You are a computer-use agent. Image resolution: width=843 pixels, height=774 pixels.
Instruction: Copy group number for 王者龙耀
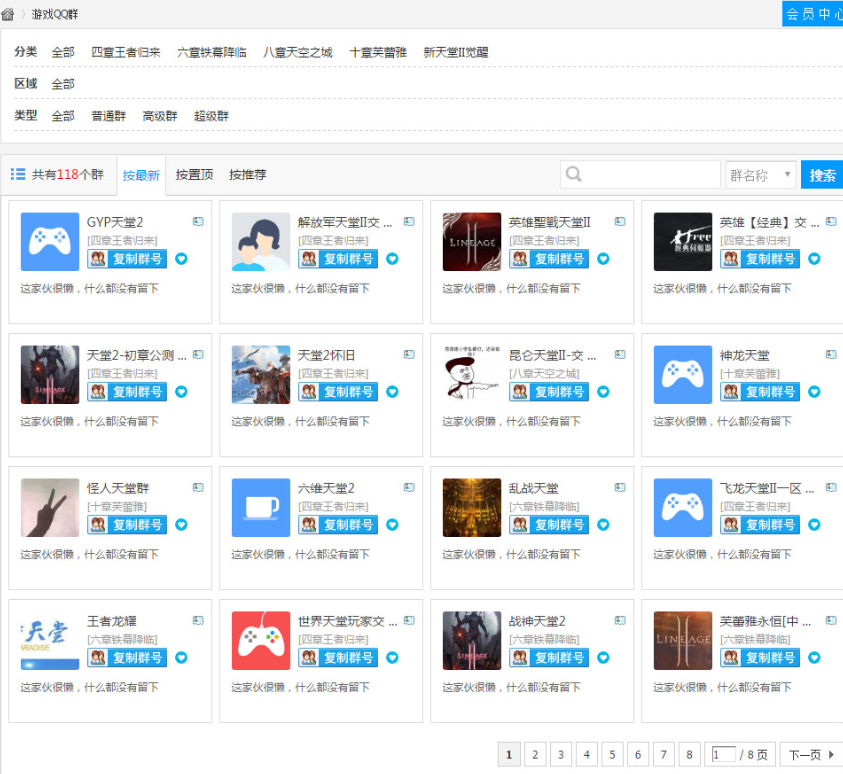coord(127,657)
